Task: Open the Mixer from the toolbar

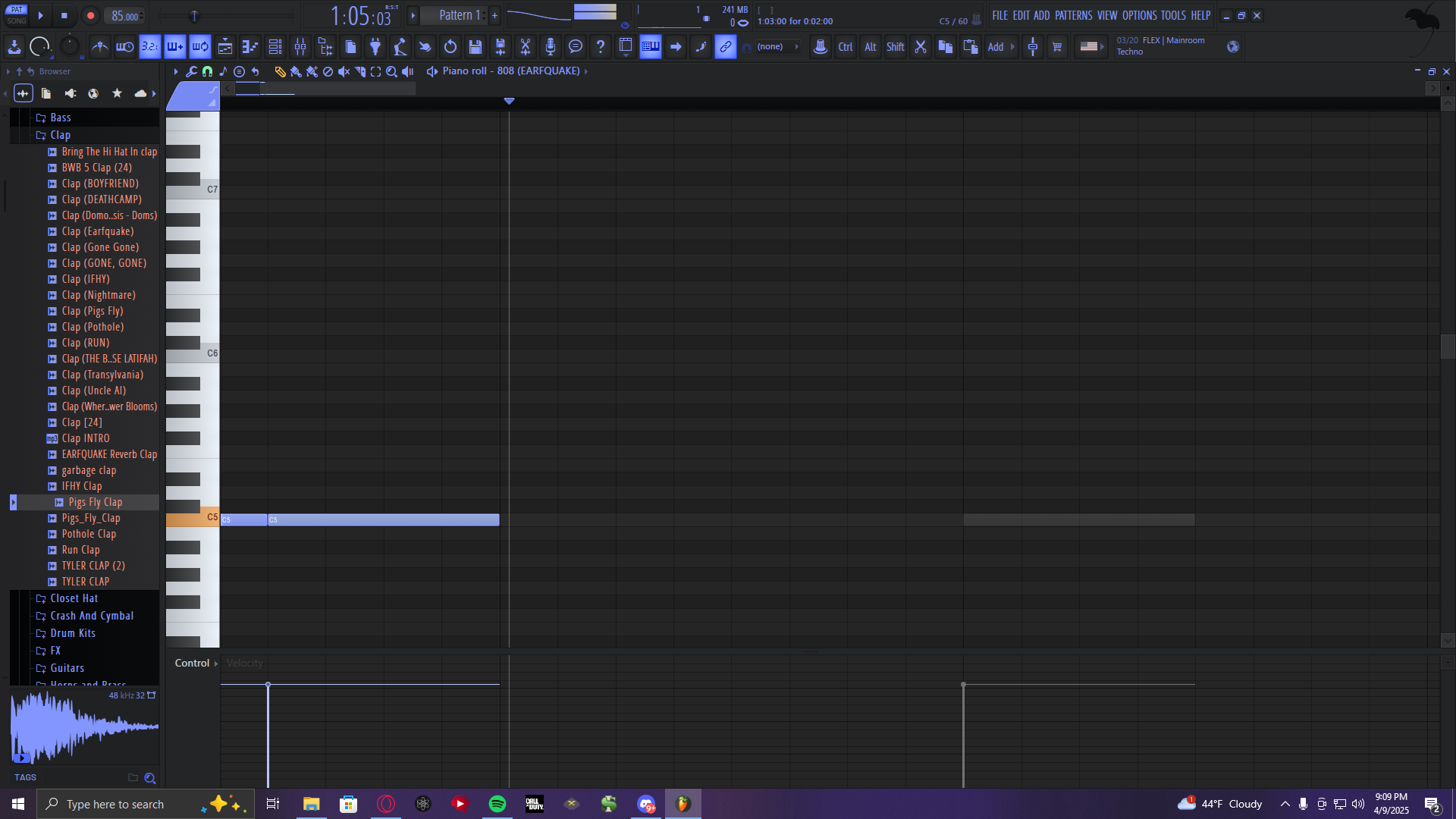Action: tap(300, 47)
